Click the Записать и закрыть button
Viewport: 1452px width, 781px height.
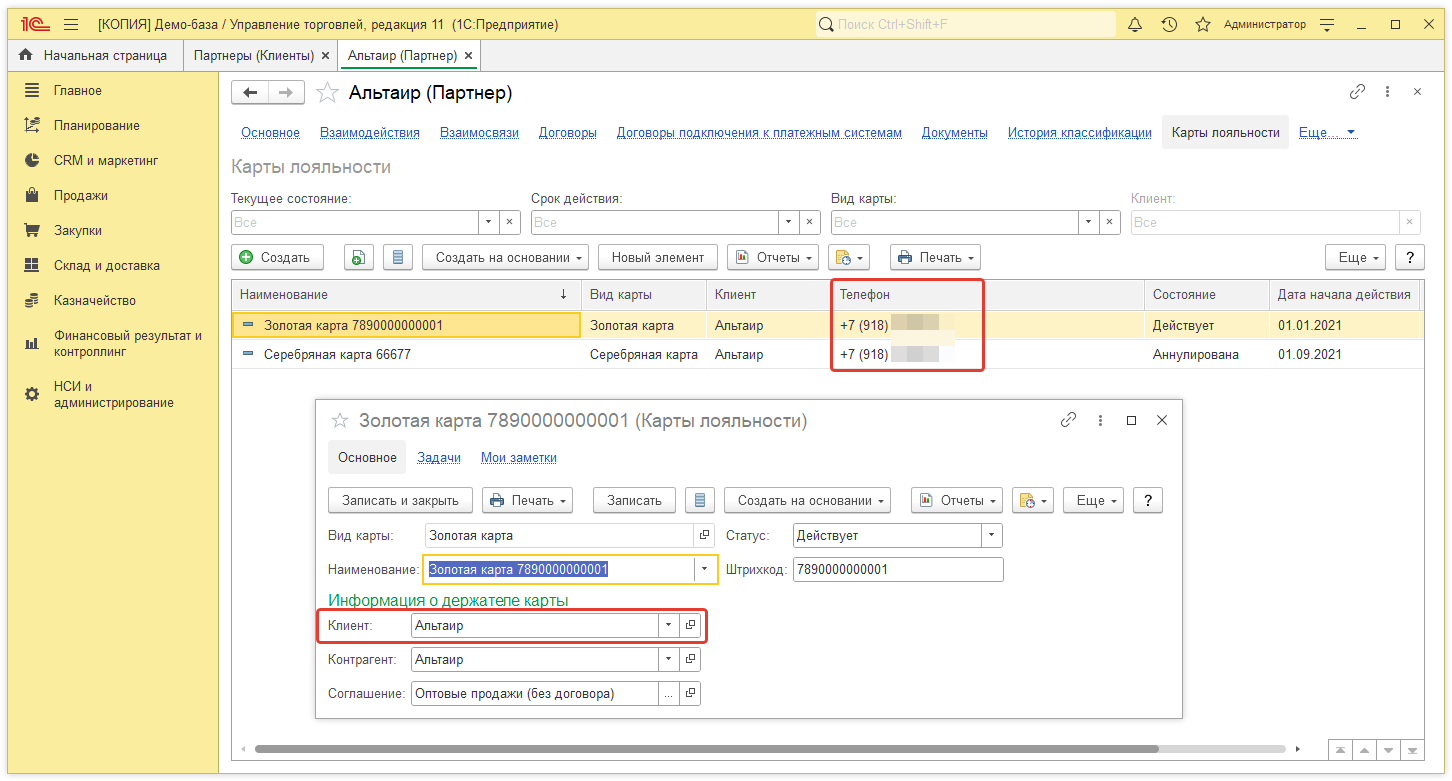[400, 501]
